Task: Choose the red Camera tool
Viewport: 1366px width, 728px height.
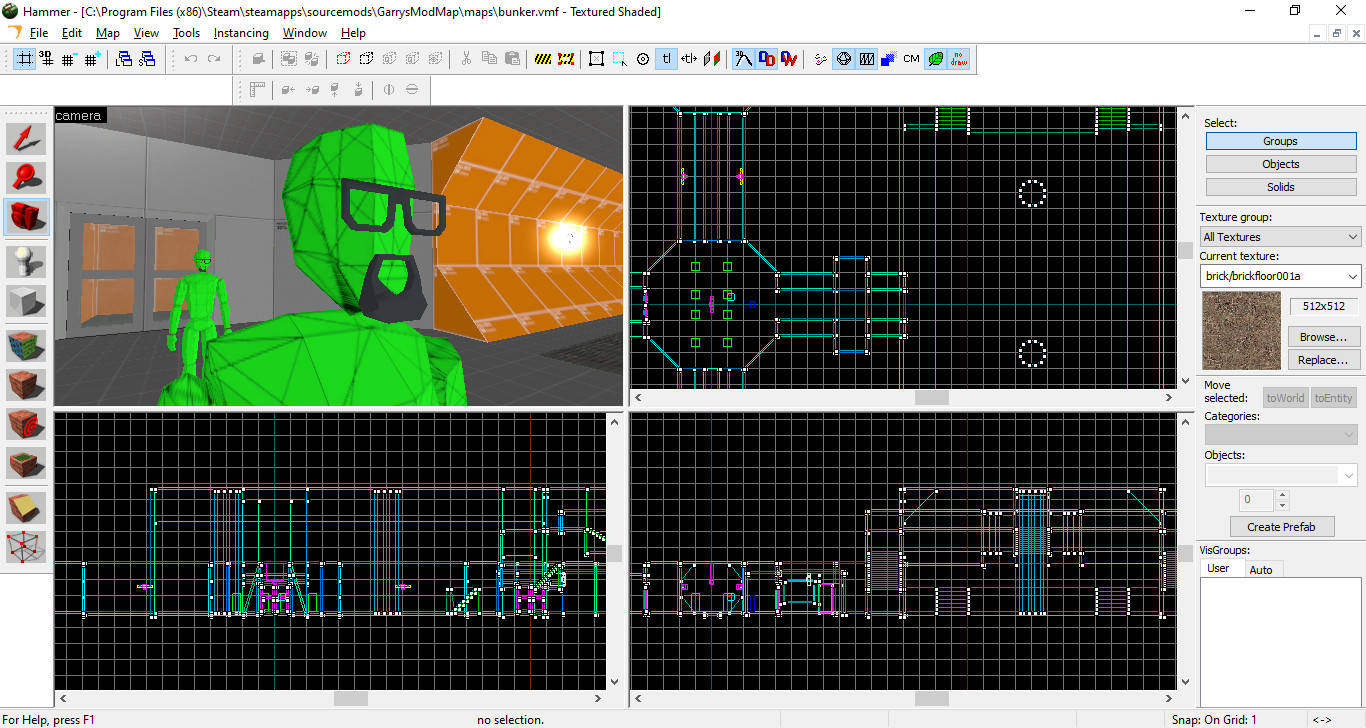Action: (26, 216)
